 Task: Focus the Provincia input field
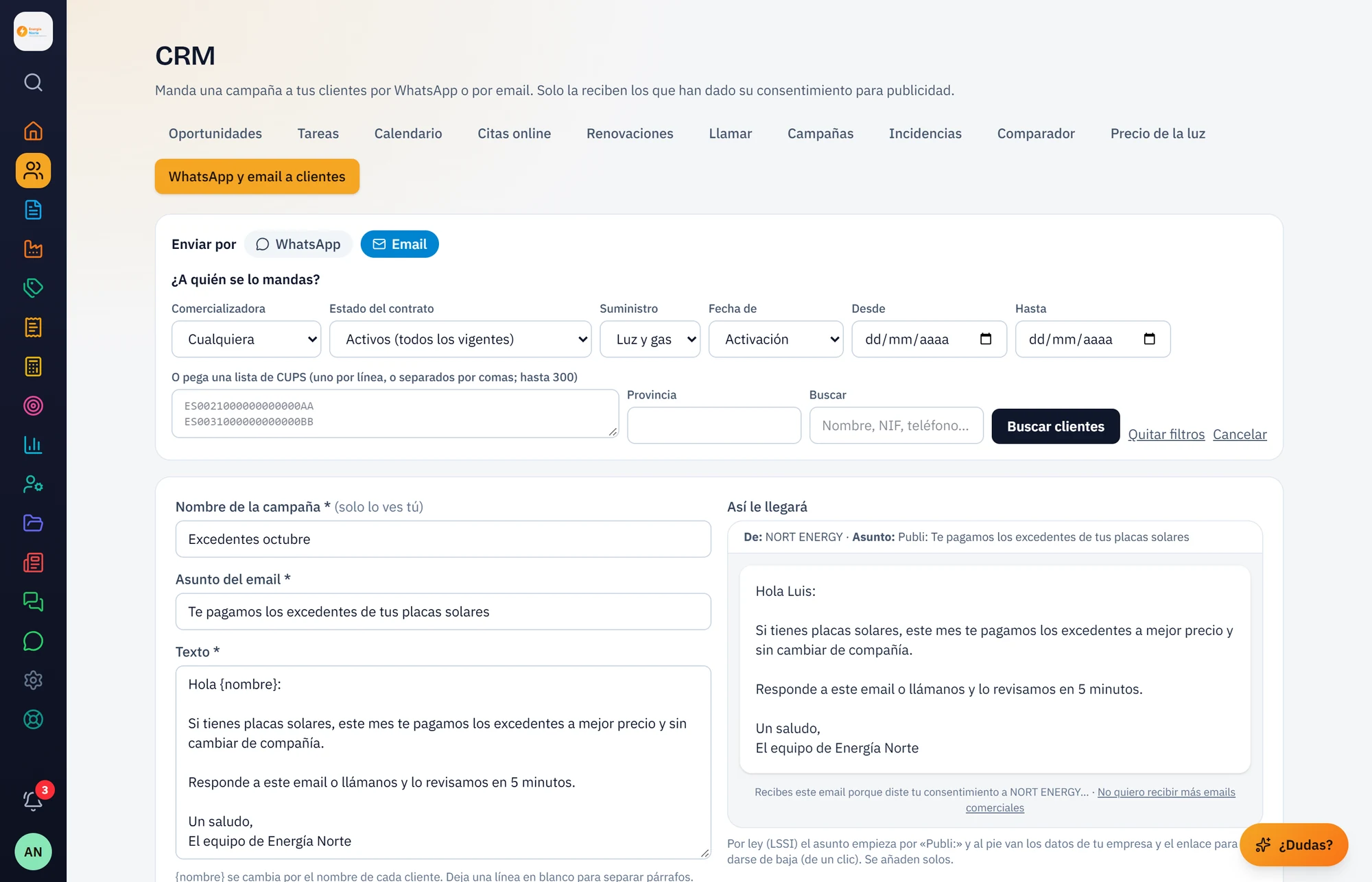pos(714,425)
